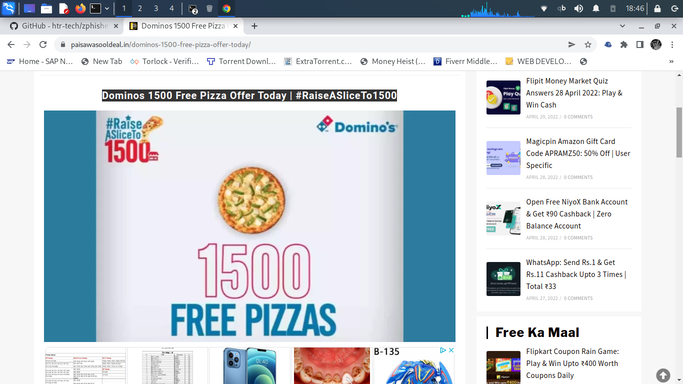Switch to the GitHub htr-tech/zphisher tab
683x384 pixels.
click(x=64, y=26)
